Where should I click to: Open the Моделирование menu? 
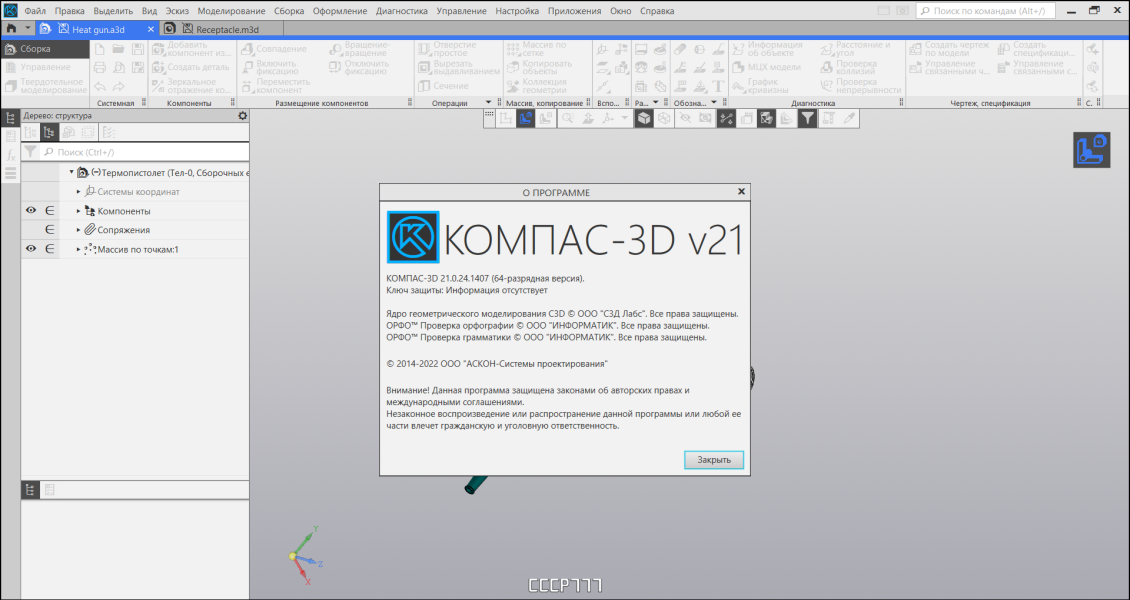click(x=231, y=11)
